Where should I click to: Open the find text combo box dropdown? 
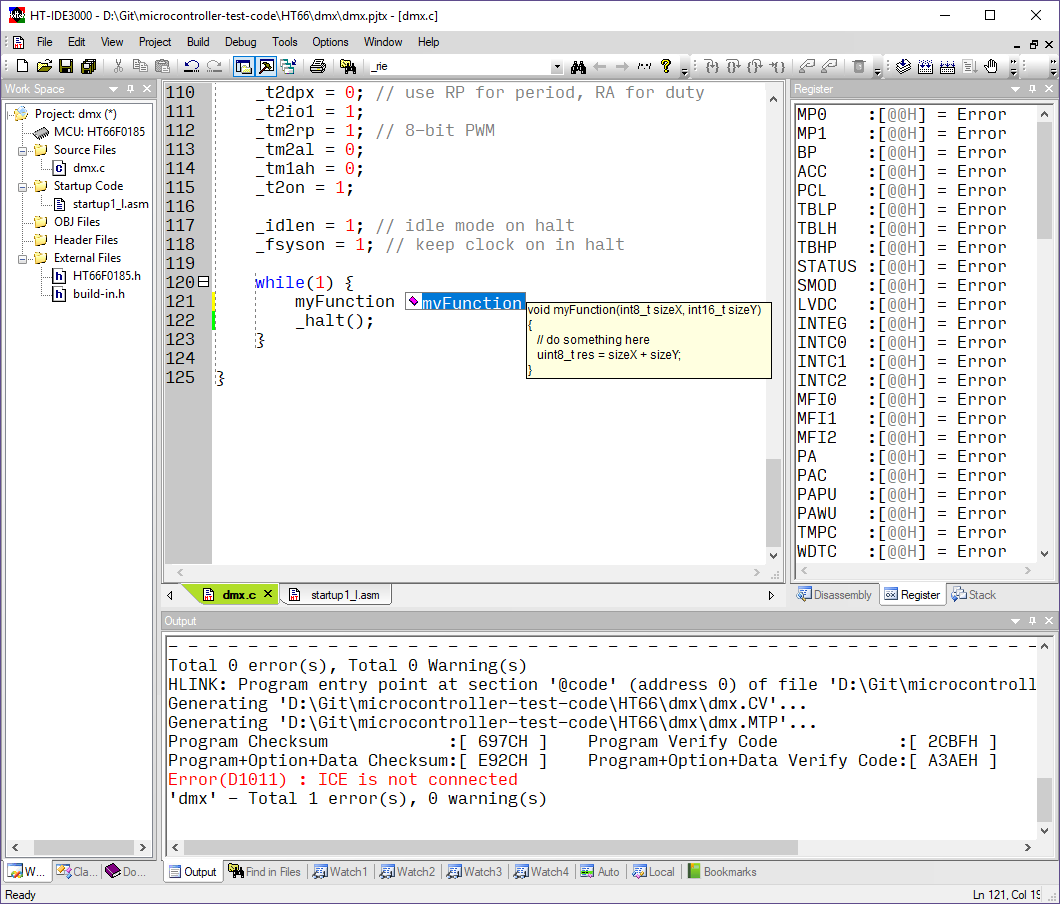point(557,67)
